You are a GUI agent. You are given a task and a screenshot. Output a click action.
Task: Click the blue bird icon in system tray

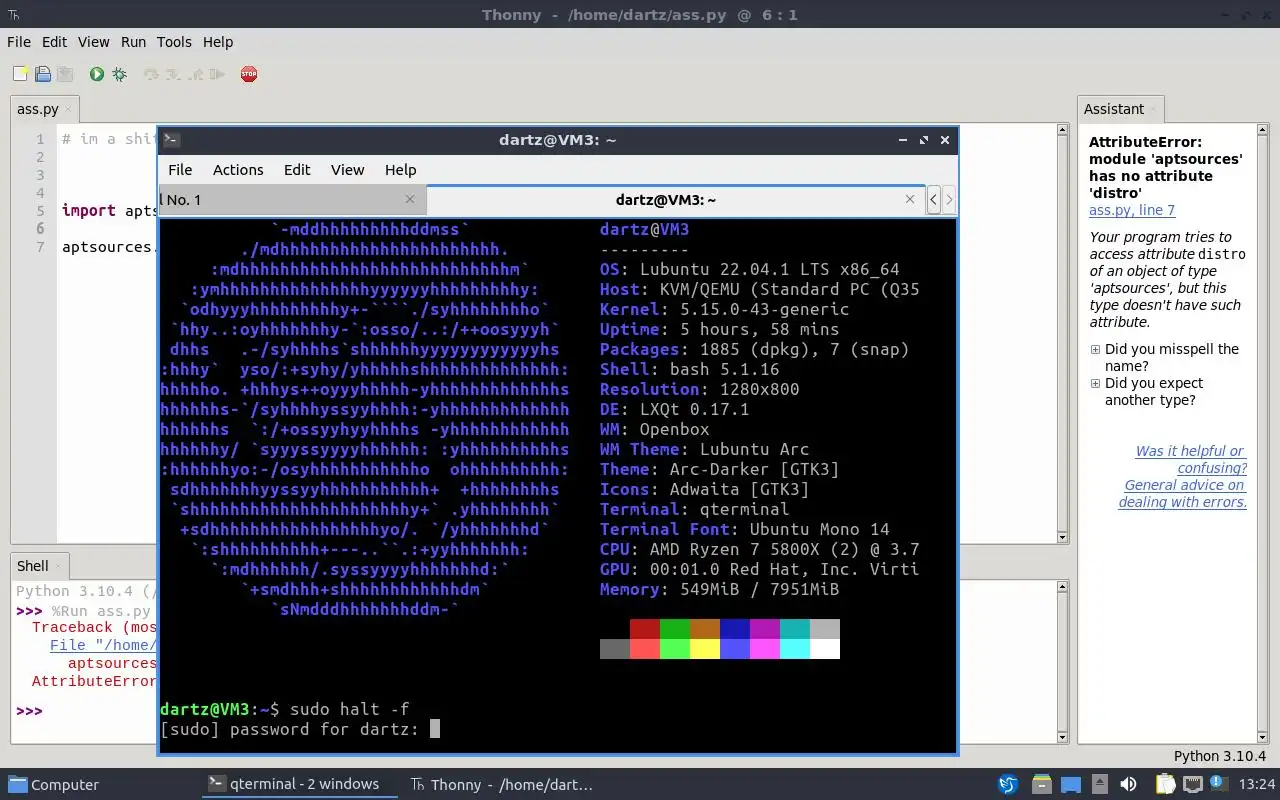pyautogui.click(x=1008, y=784)
